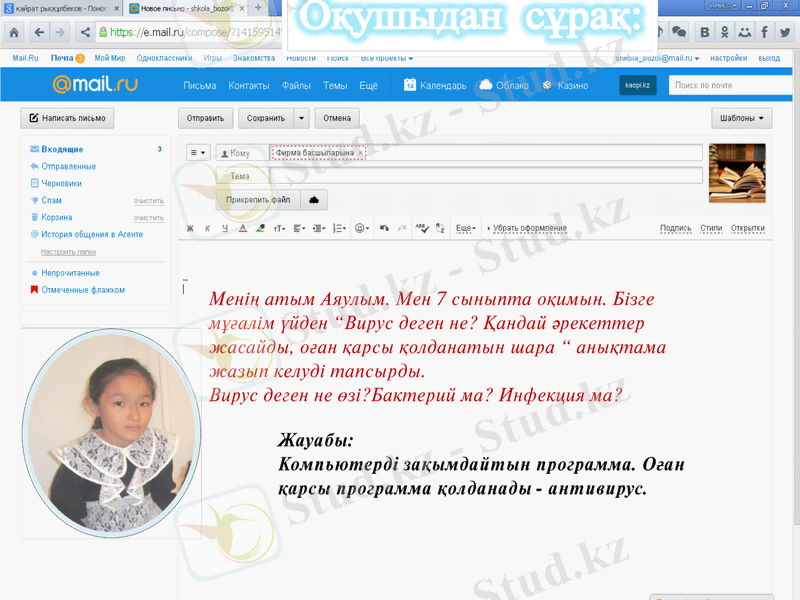The height and width of the screenshot is (600, 800).
Task: Expand the Save button dropdown arrow
Action: (x=302, y=118)
